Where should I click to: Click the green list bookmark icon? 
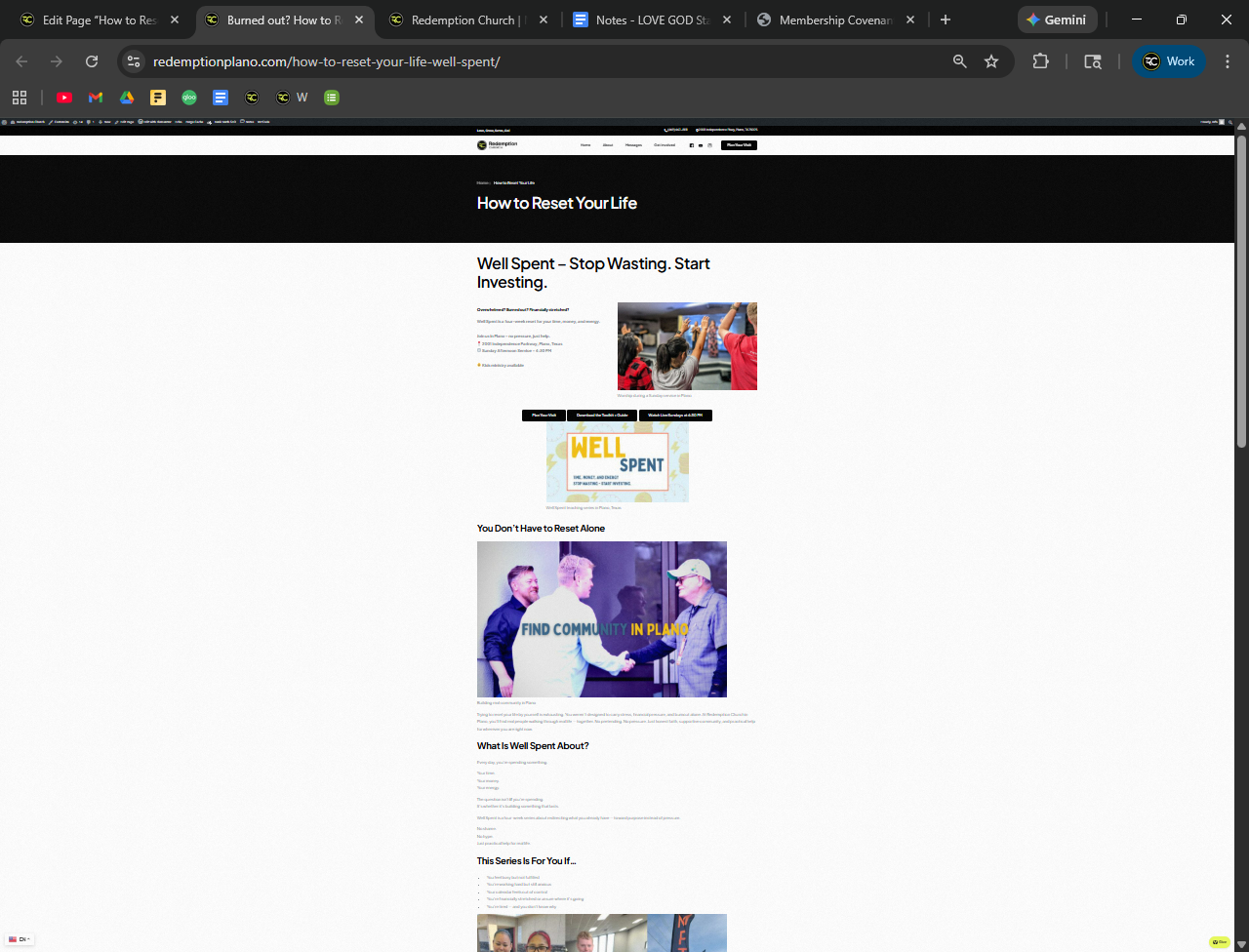pos(332,98)
